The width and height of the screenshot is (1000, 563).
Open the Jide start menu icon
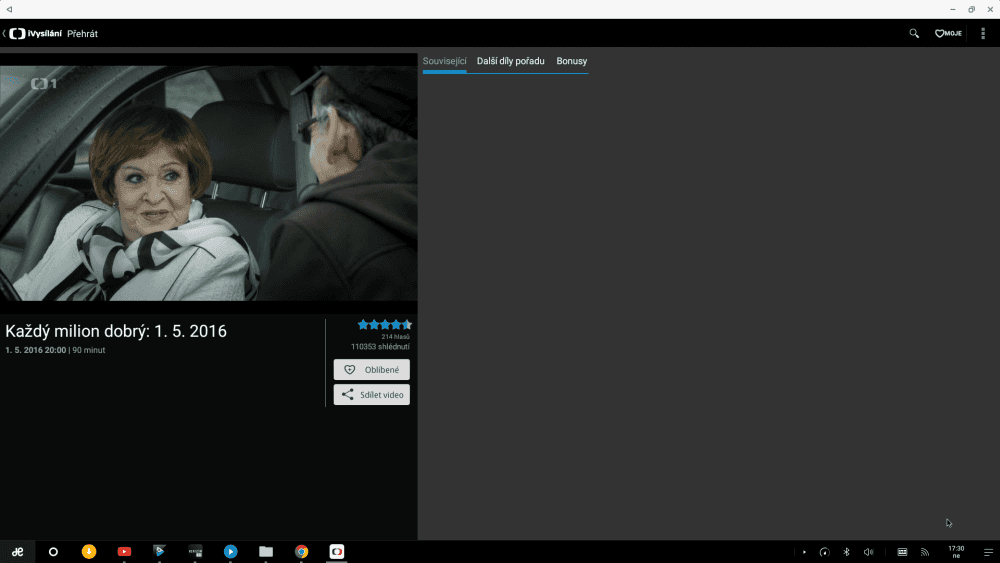(18, 552)
